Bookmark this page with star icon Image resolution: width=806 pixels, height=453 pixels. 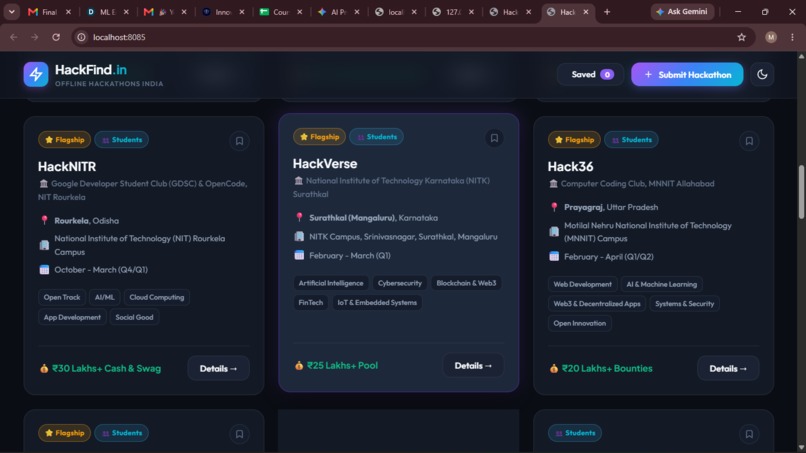[741, 37]
